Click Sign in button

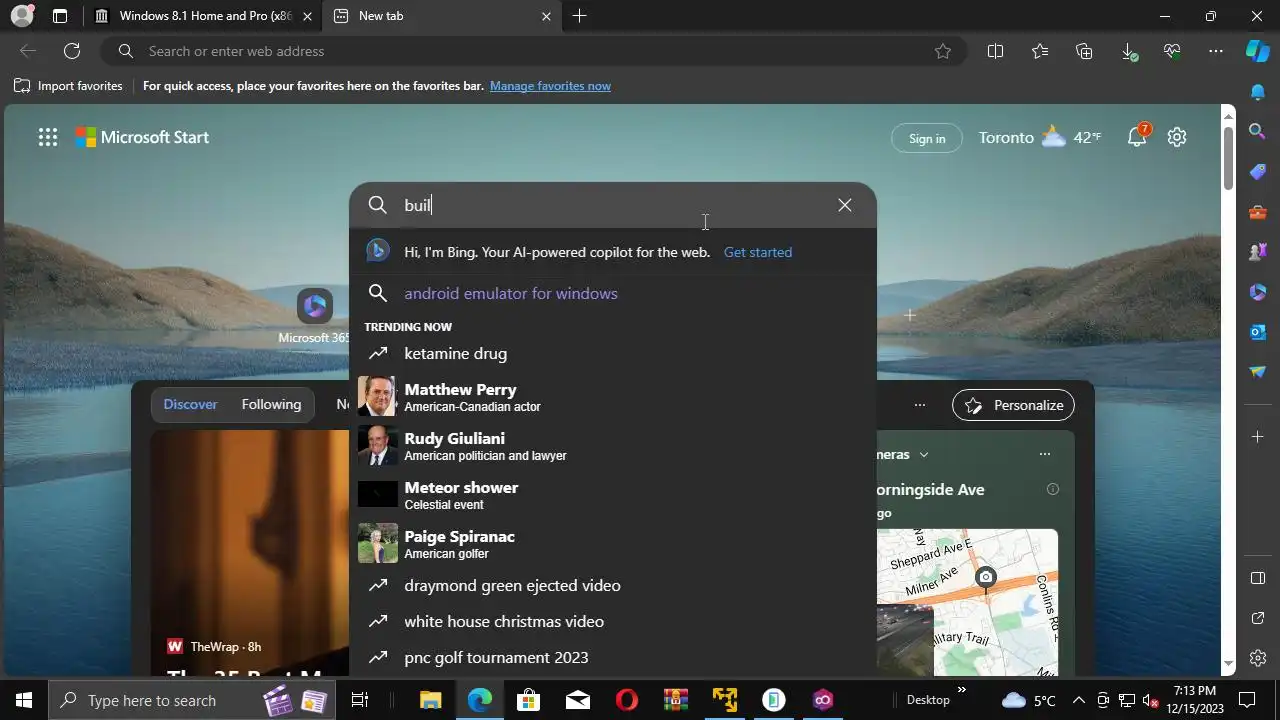point(927,138)
